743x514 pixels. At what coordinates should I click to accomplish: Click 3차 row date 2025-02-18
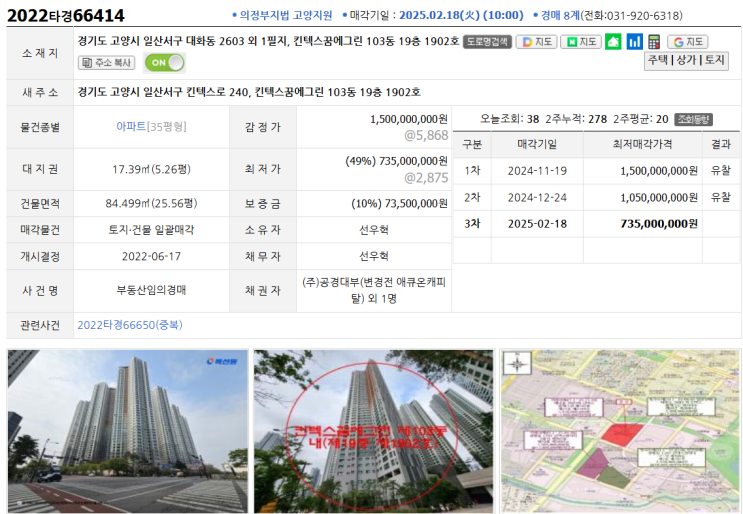[x=537, y=224]
